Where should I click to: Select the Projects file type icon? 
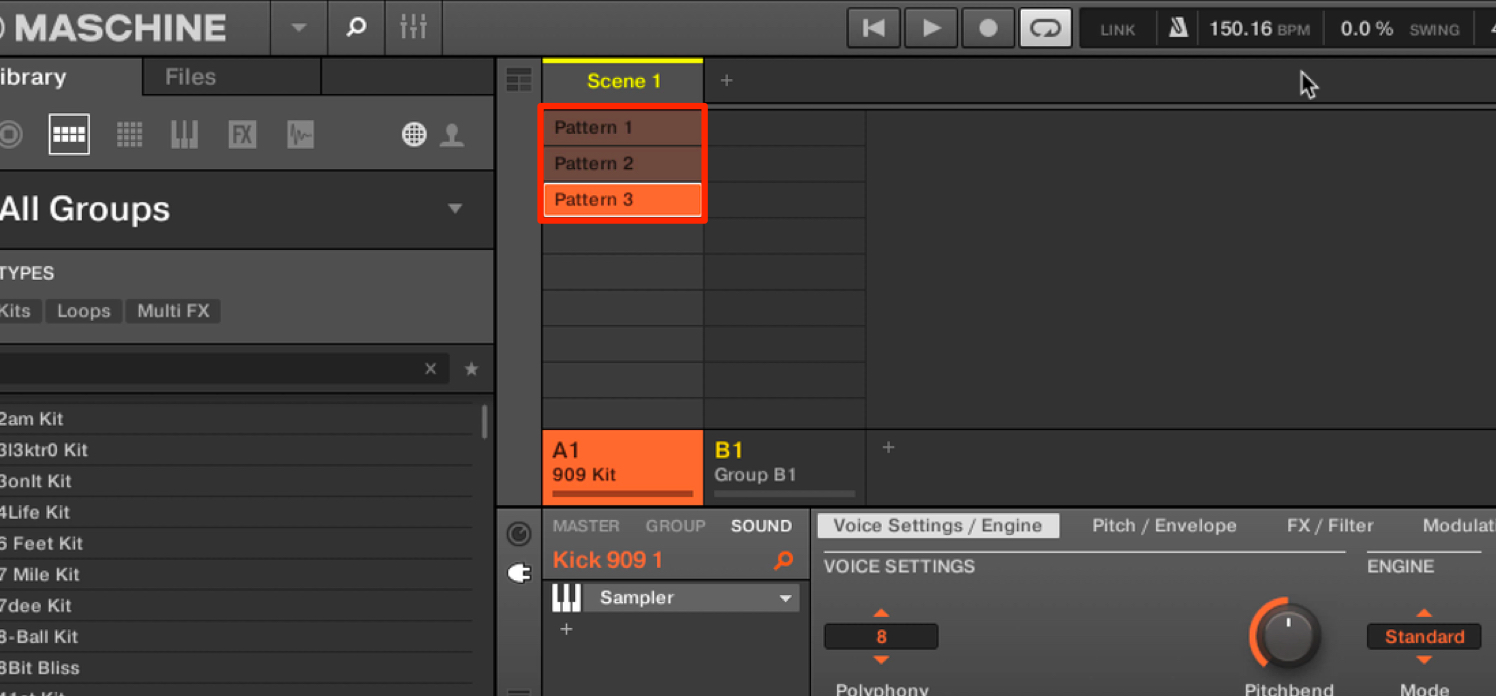(10, 134)
